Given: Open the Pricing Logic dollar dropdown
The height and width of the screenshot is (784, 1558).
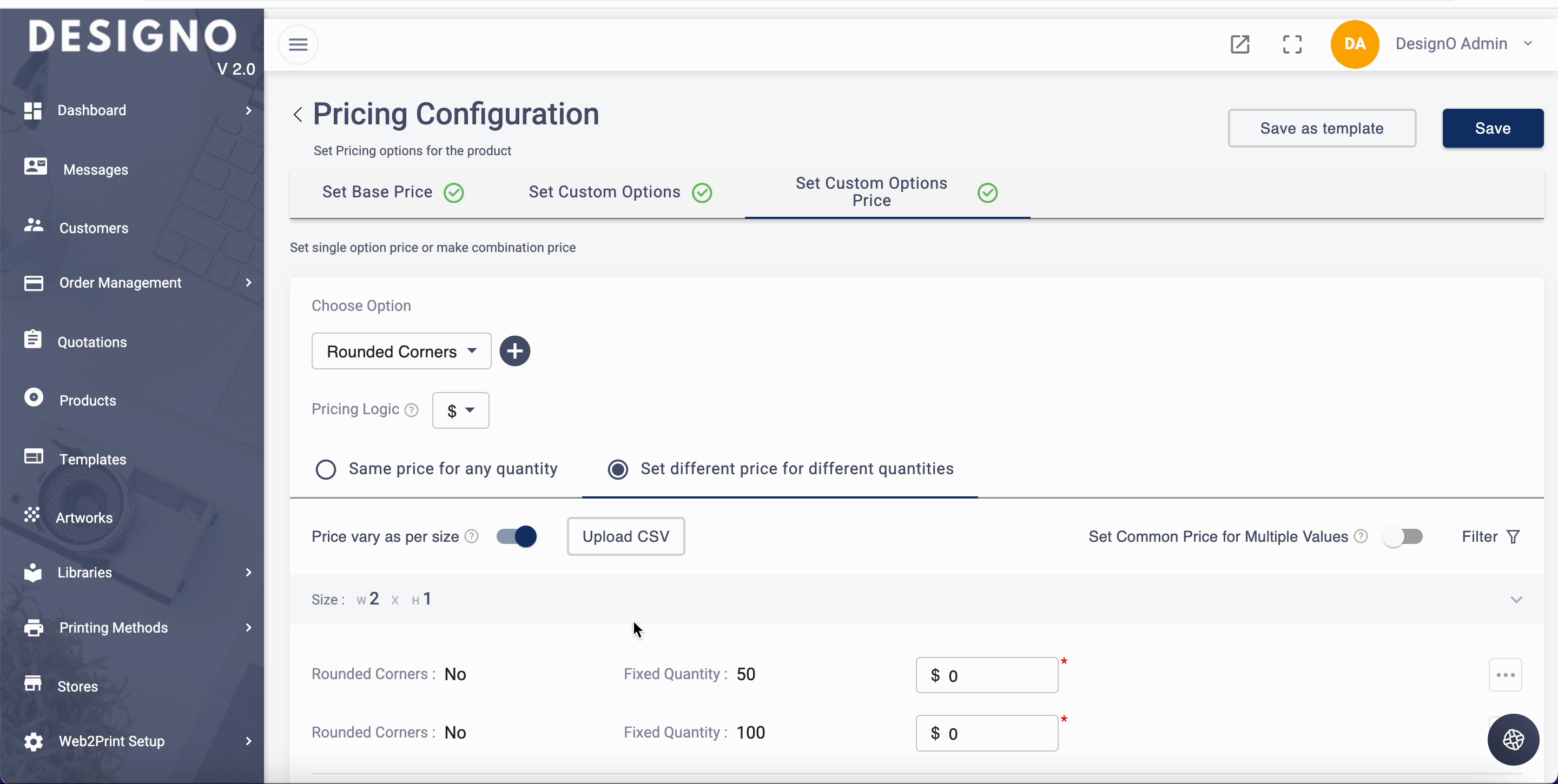Looking at the screenshot, I should (x=460, y=410).
